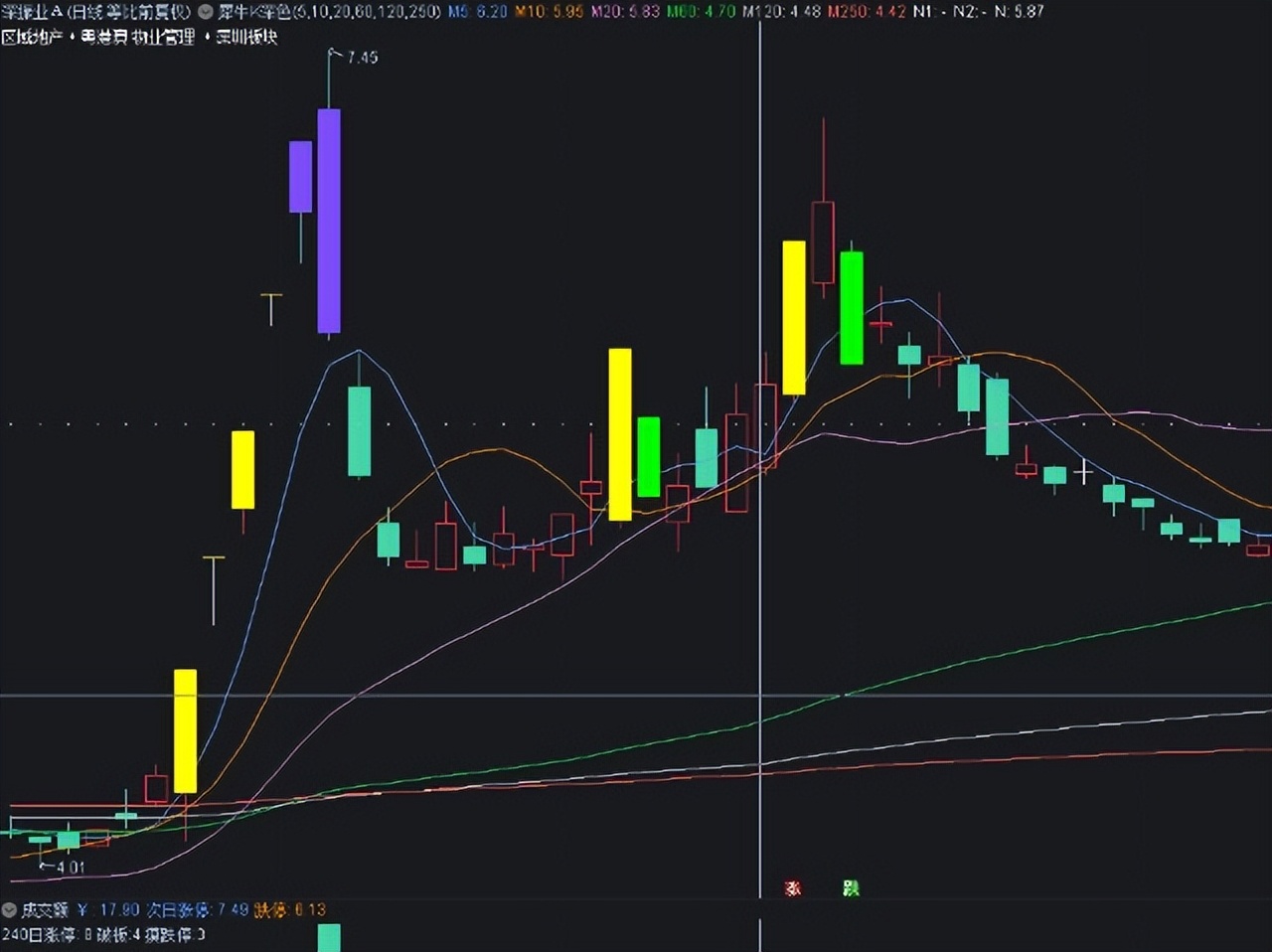Image resolution: width=1272 pixels, height=952 pixels.
Task: Click the lowest yellow limit-up candle
Action: 185,730
